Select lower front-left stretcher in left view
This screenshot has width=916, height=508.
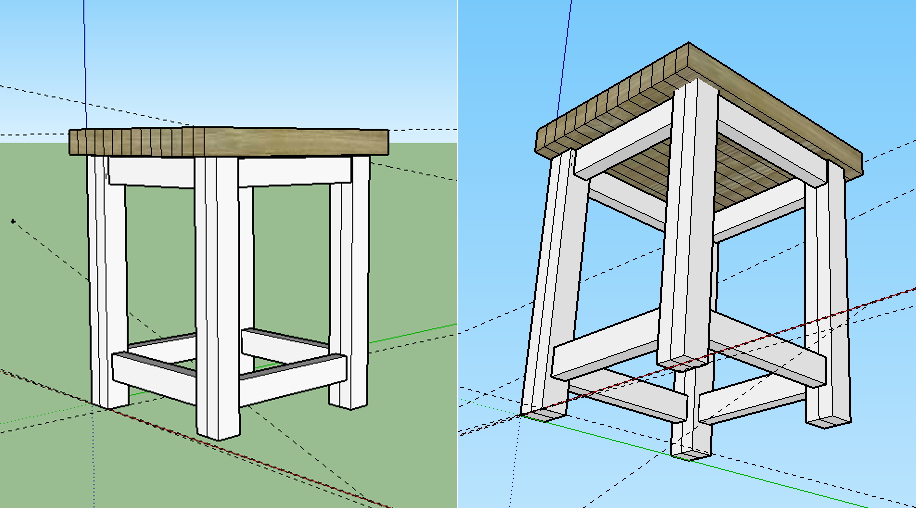[x=154, y=377]
